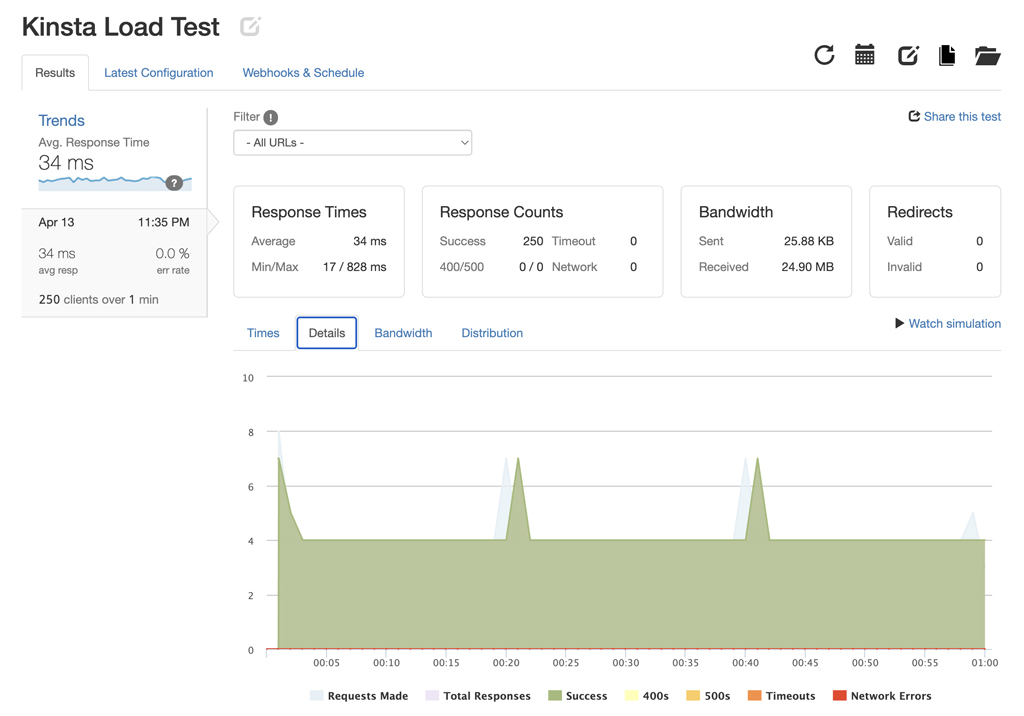Switch to the Latest Configuration tab
The image size is (1024, 716).
pos(158,72)
